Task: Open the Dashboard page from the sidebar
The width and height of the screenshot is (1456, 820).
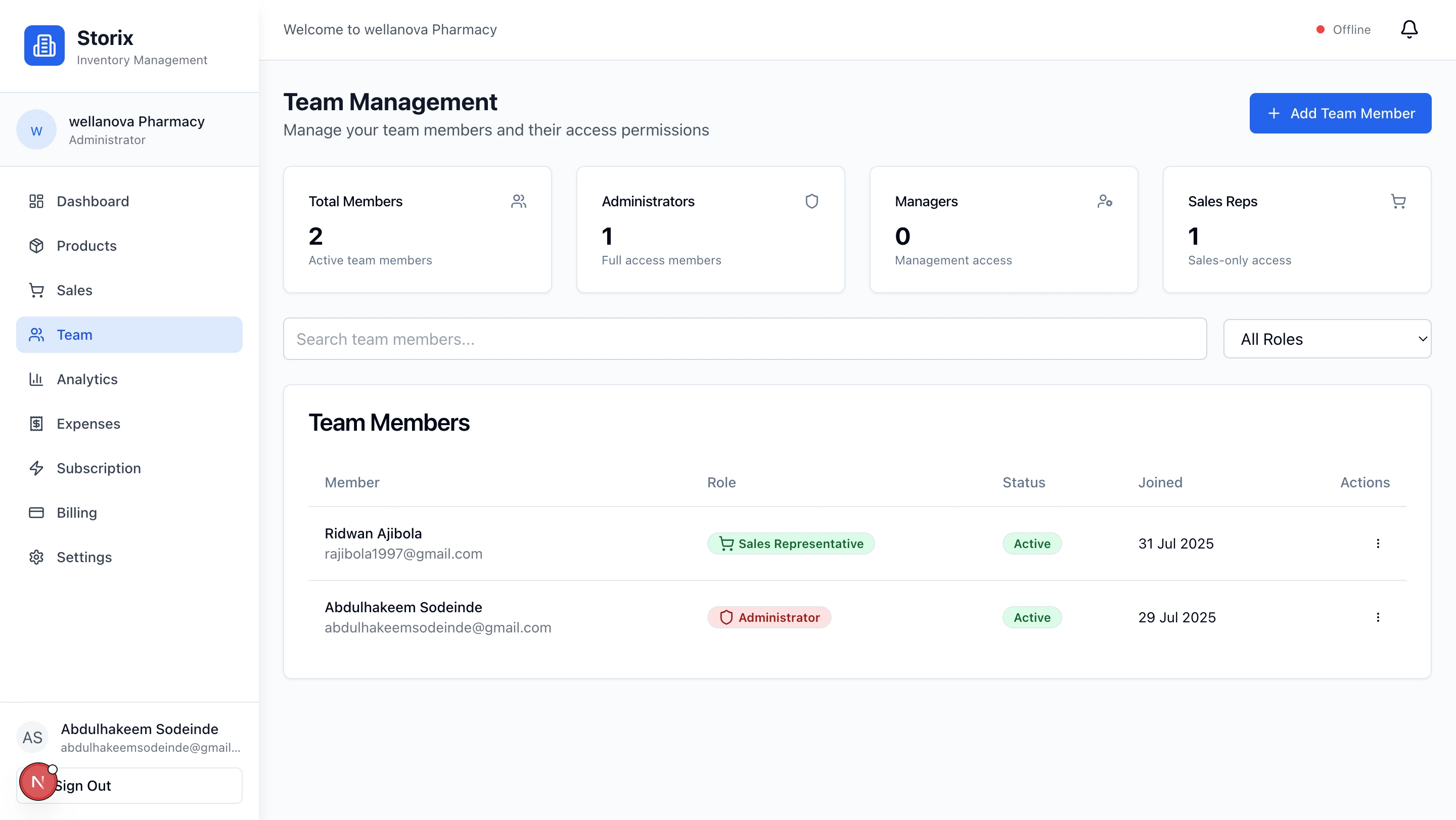Action: point(93,201)
